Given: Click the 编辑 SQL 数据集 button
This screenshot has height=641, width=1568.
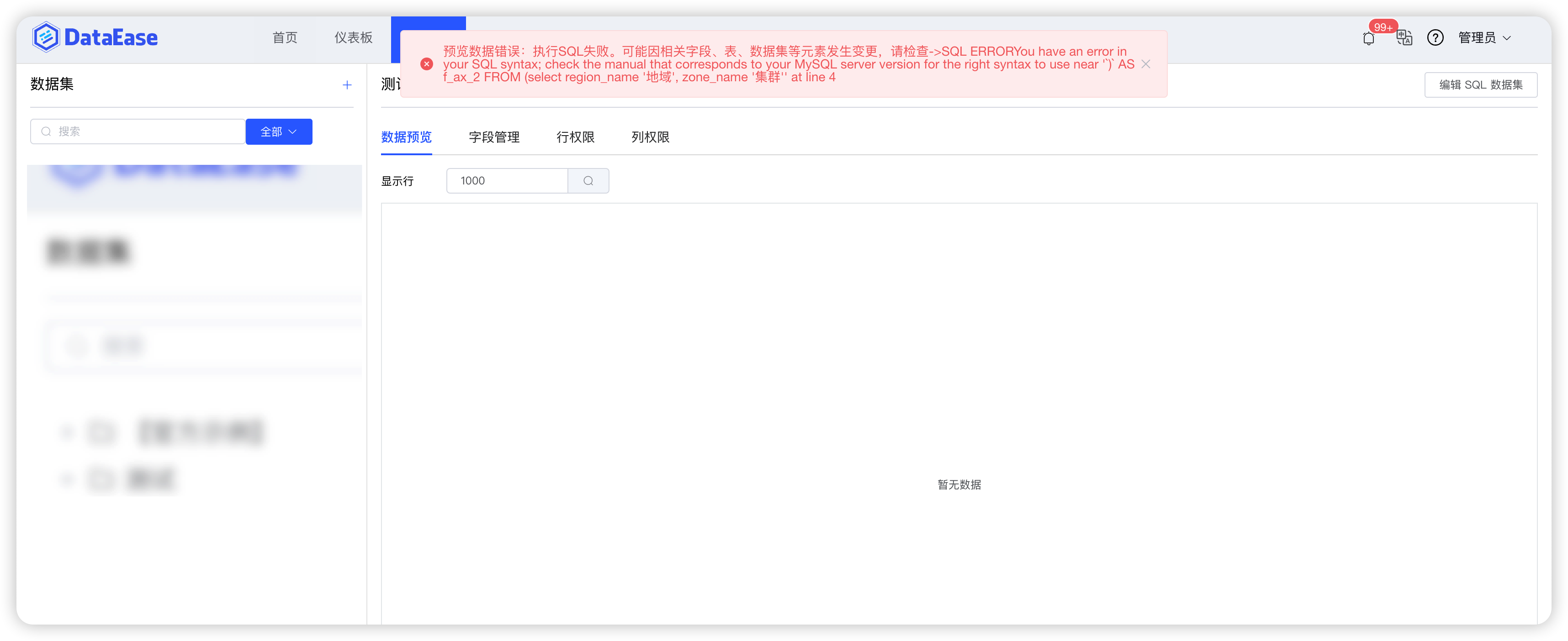Looking at the screenshot, I should click(1480, 84).
